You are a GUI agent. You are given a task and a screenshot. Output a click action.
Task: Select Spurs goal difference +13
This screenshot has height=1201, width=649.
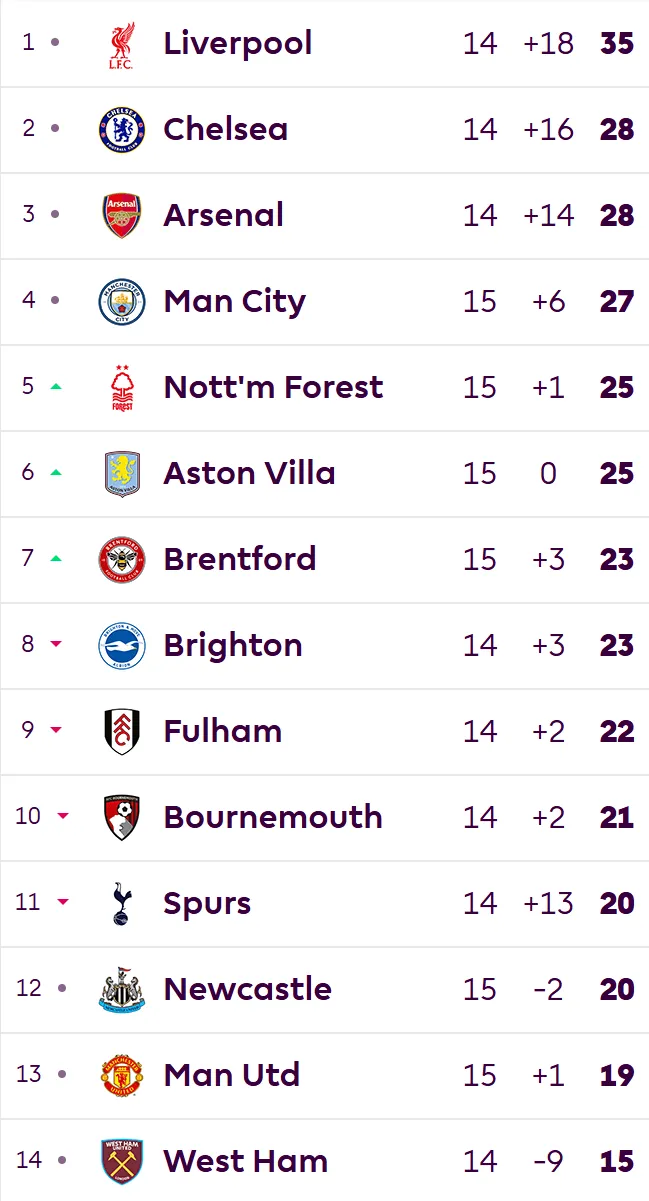coord(548,903)
